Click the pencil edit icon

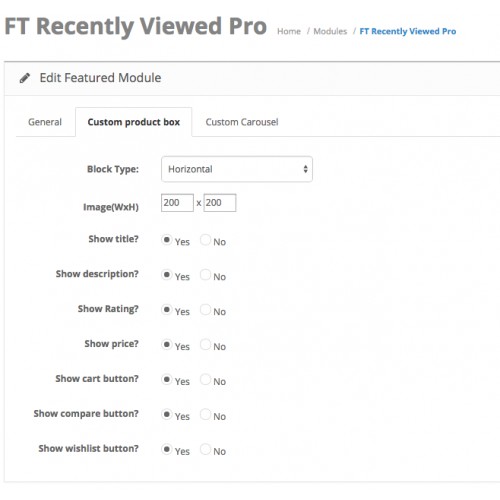pyautogui.click(x=25, y=78)
